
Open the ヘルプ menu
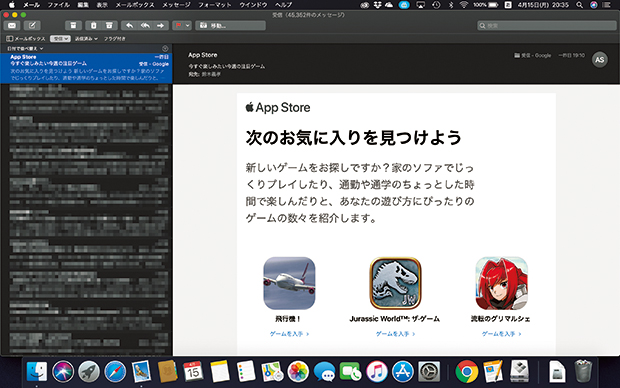(283, 5)
